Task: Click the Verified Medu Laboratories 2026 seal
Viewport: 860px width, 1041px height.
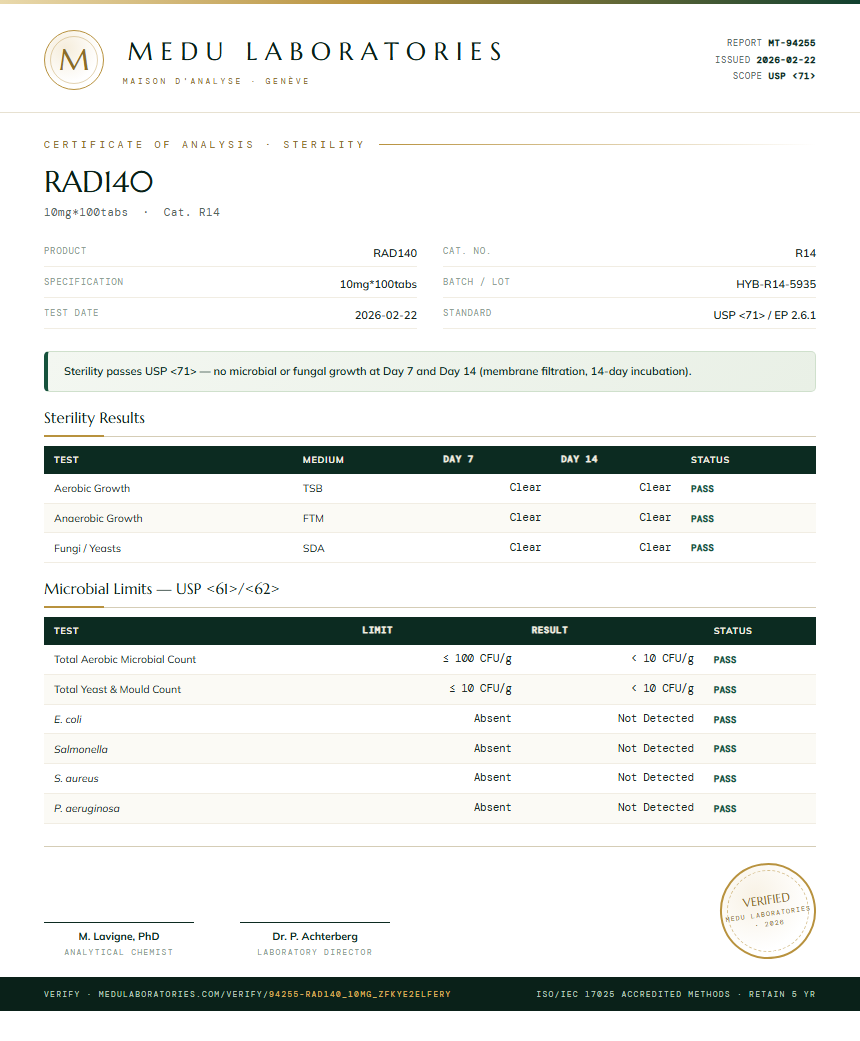Action: pyautogui.click(x=768, y=911)
